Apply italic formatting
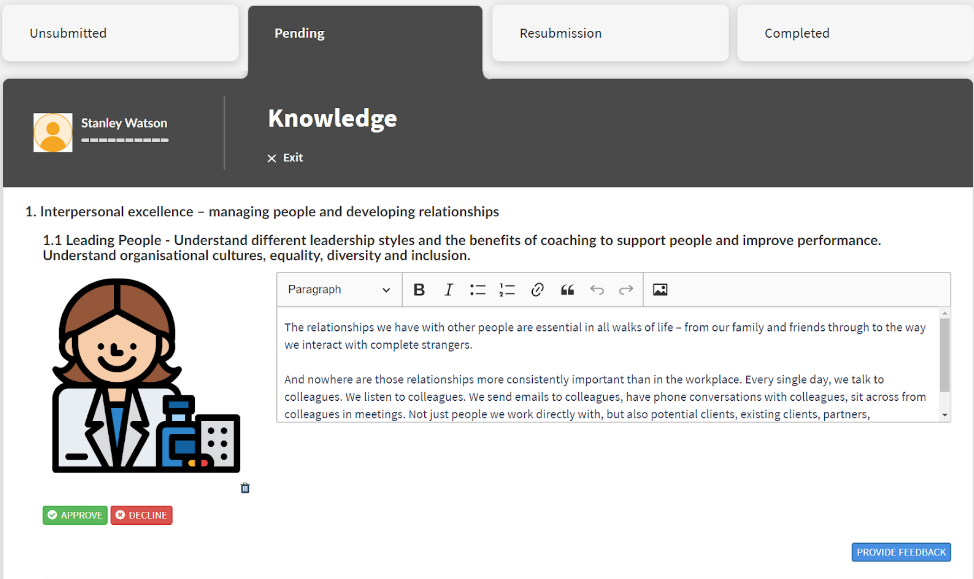This screenshot has height=579, width=974. tap(448, 289)
